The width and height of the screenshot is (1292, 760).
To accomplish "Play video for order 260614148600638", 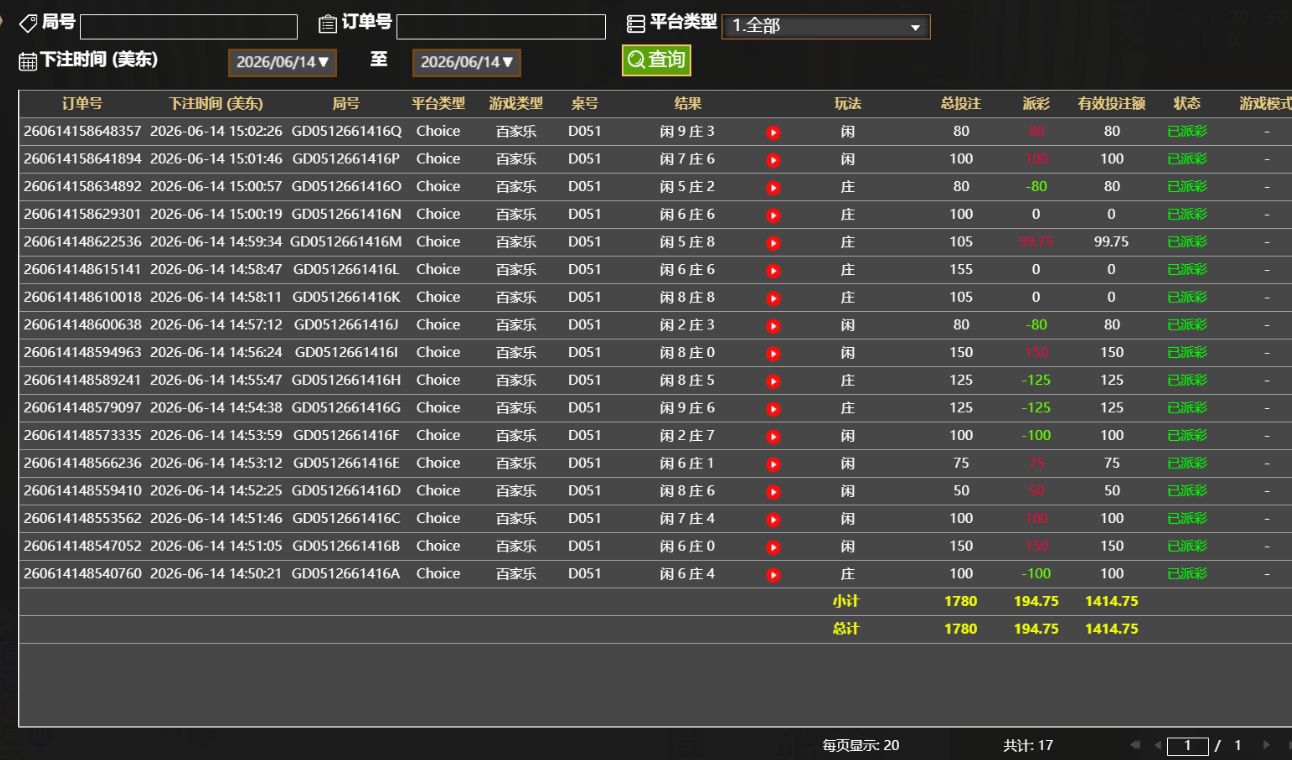I will (773, 326).
